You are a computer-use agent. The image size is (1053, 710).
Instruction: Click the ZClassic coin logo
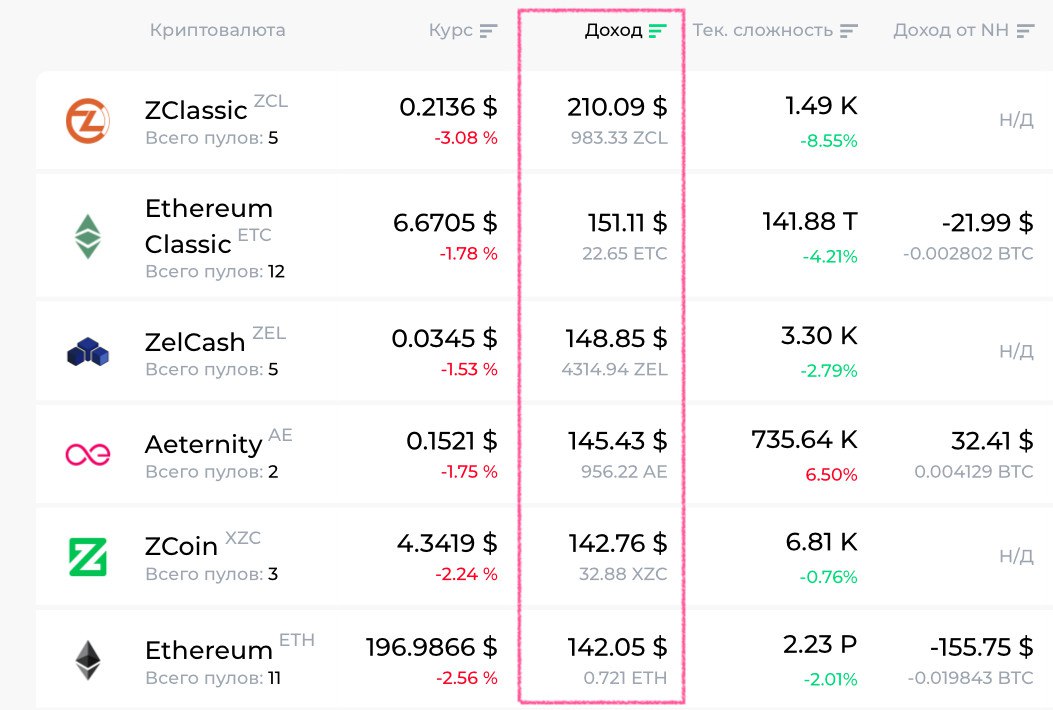click(87, 121)
